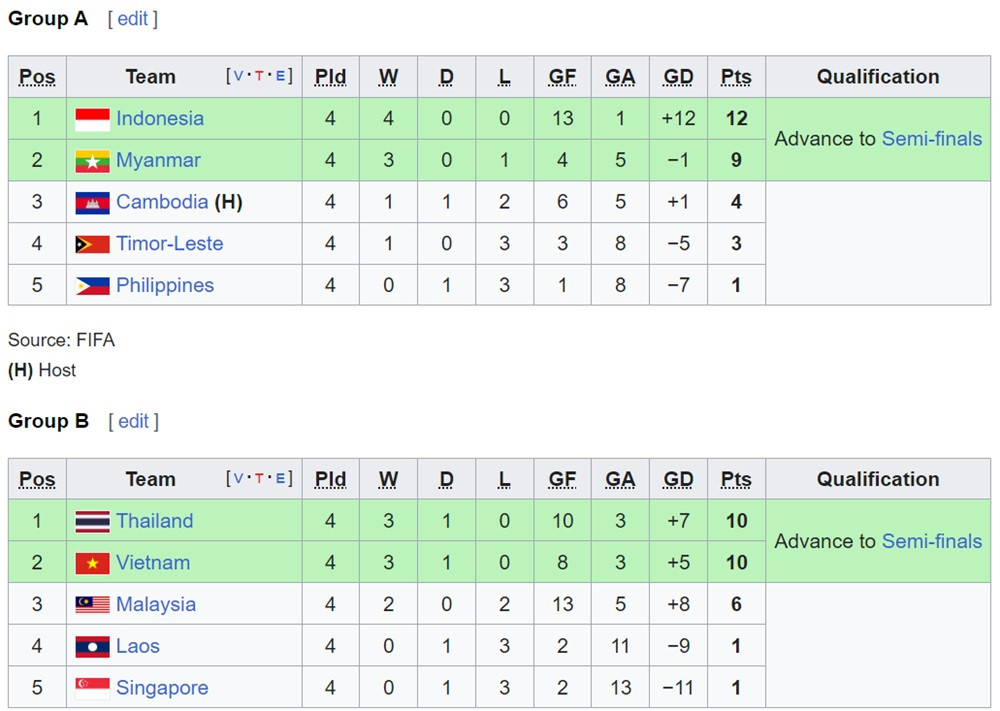The height and width of the screenshot is (711, 1000).
Task: Follow the Semi-finals link in Group A
Action: click(932, 139)
